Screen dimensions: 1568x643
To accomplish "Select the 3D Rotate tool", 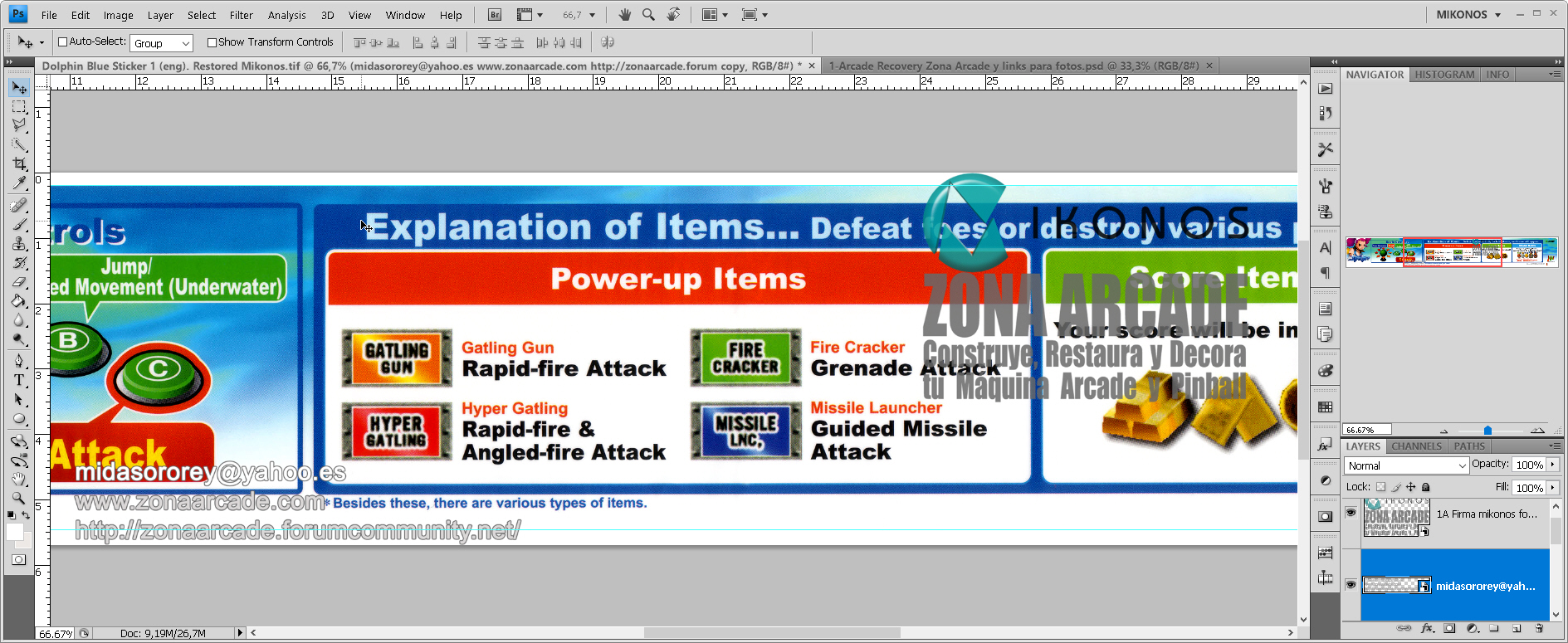I will tap(19, 441).
